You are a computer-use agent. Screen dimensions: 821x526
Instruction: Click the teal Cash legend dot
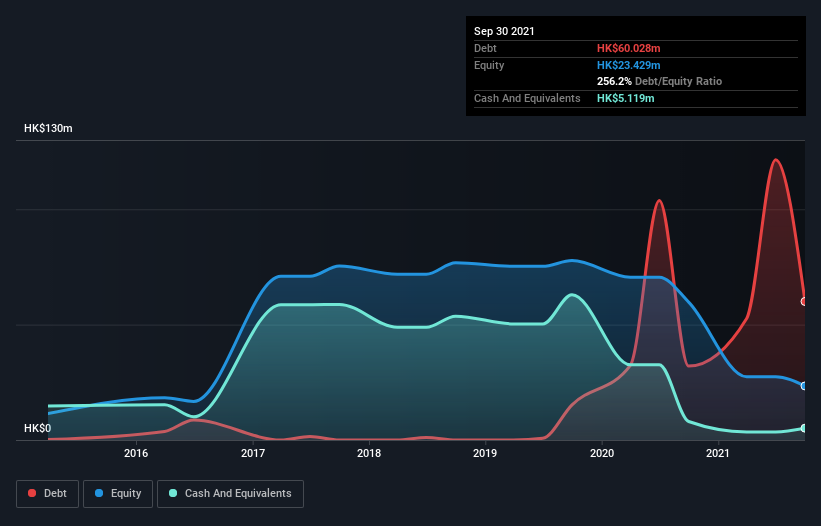(173, 493)
